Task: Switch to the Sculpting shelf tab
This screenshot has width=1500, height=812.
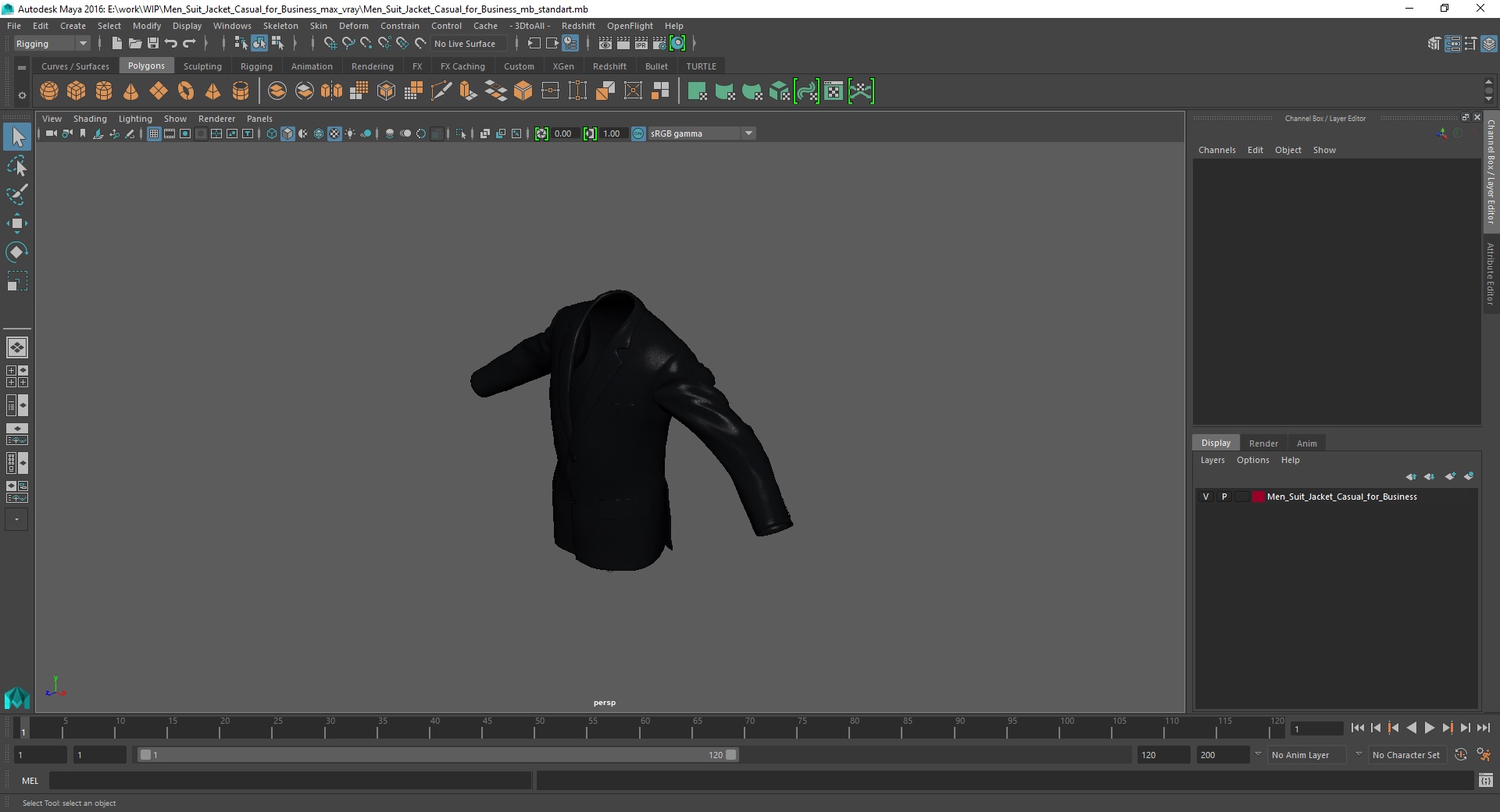Action: [202, 66]
